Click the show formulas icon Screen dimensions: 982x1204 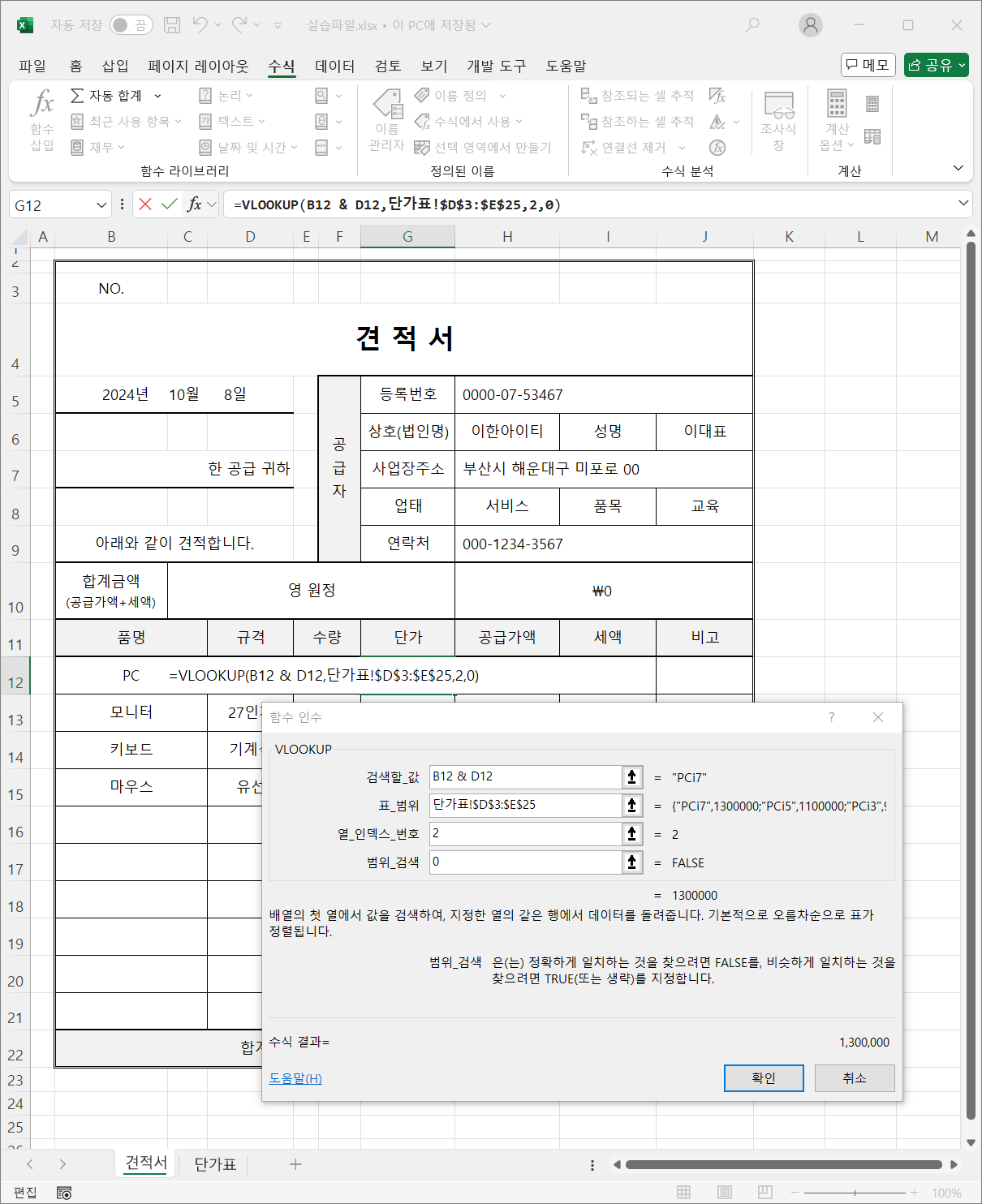pos(717,96)
